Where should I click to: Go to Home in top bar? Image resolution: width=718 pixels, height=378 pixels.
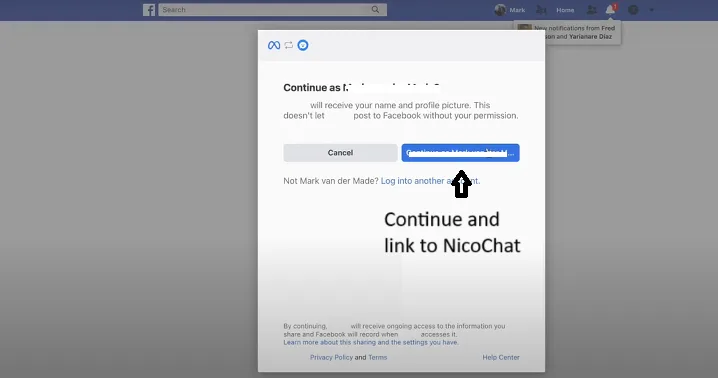tap(565, 10)
